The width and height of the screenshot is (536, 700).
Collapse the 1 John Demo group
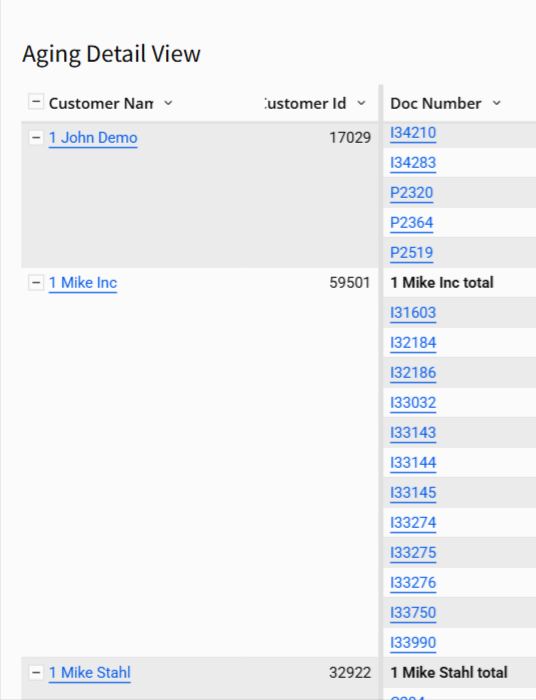36,138
